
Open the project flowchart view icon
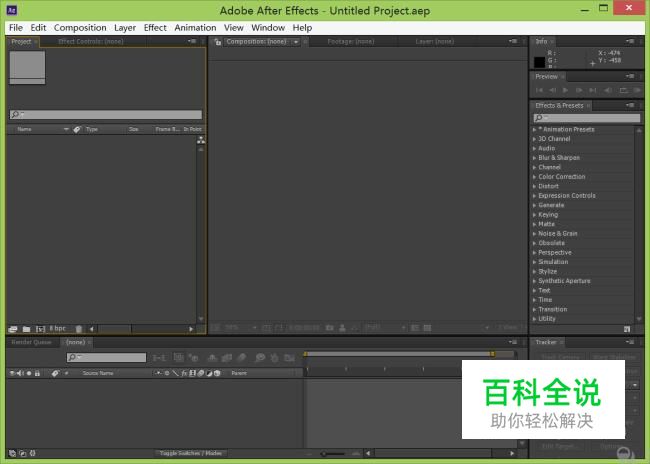201,140
